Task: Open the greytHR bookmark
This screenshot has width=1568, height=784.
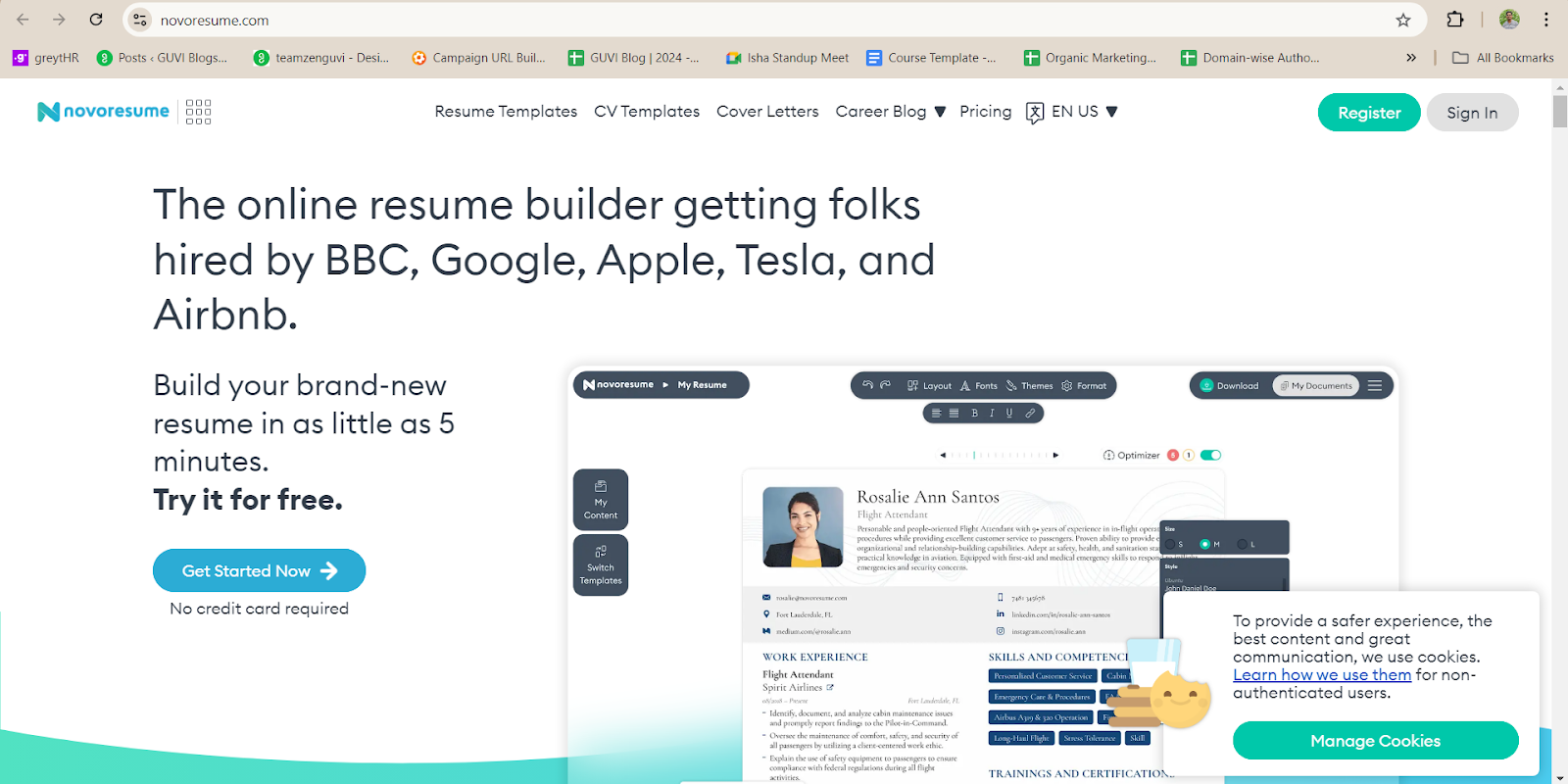Action: [x=45, y=58]
